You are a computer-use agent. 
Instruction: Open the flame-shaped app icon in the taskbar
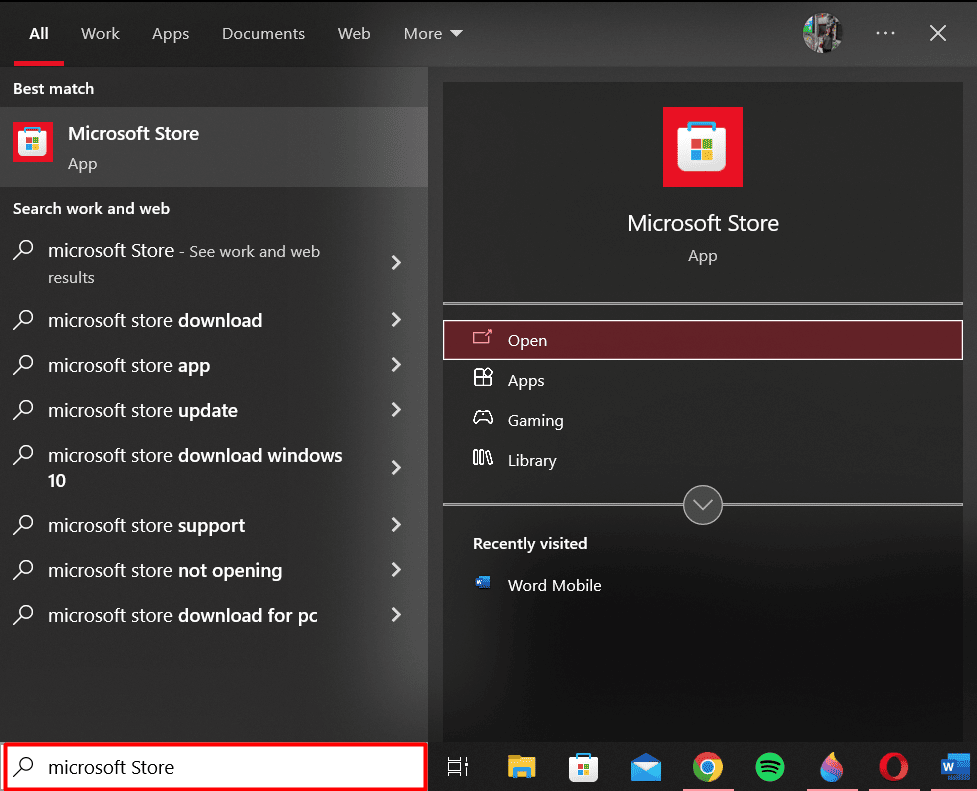pos(832,767)
